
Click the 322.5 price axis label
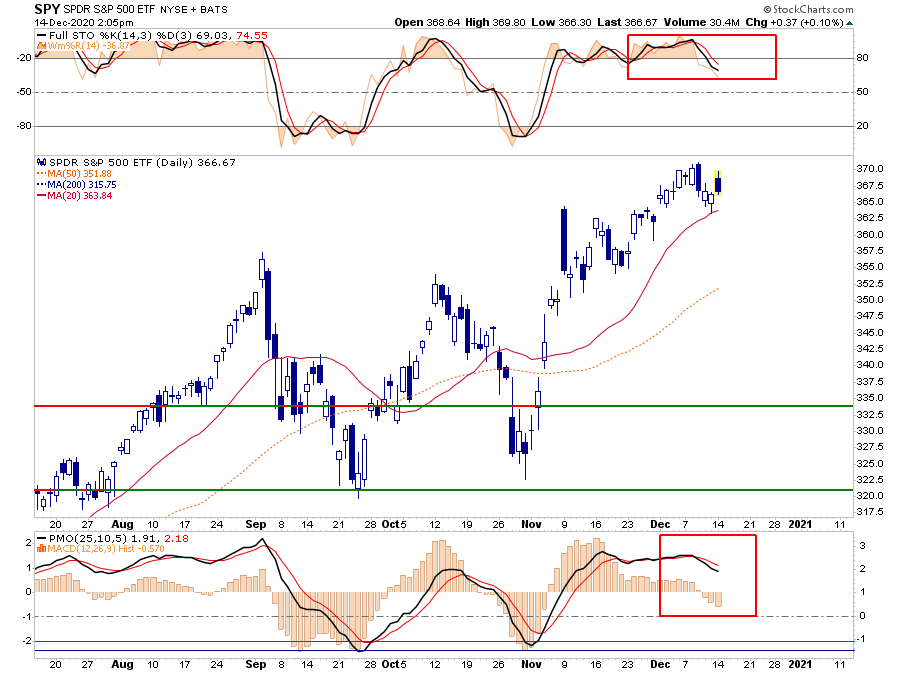[870, 480]
